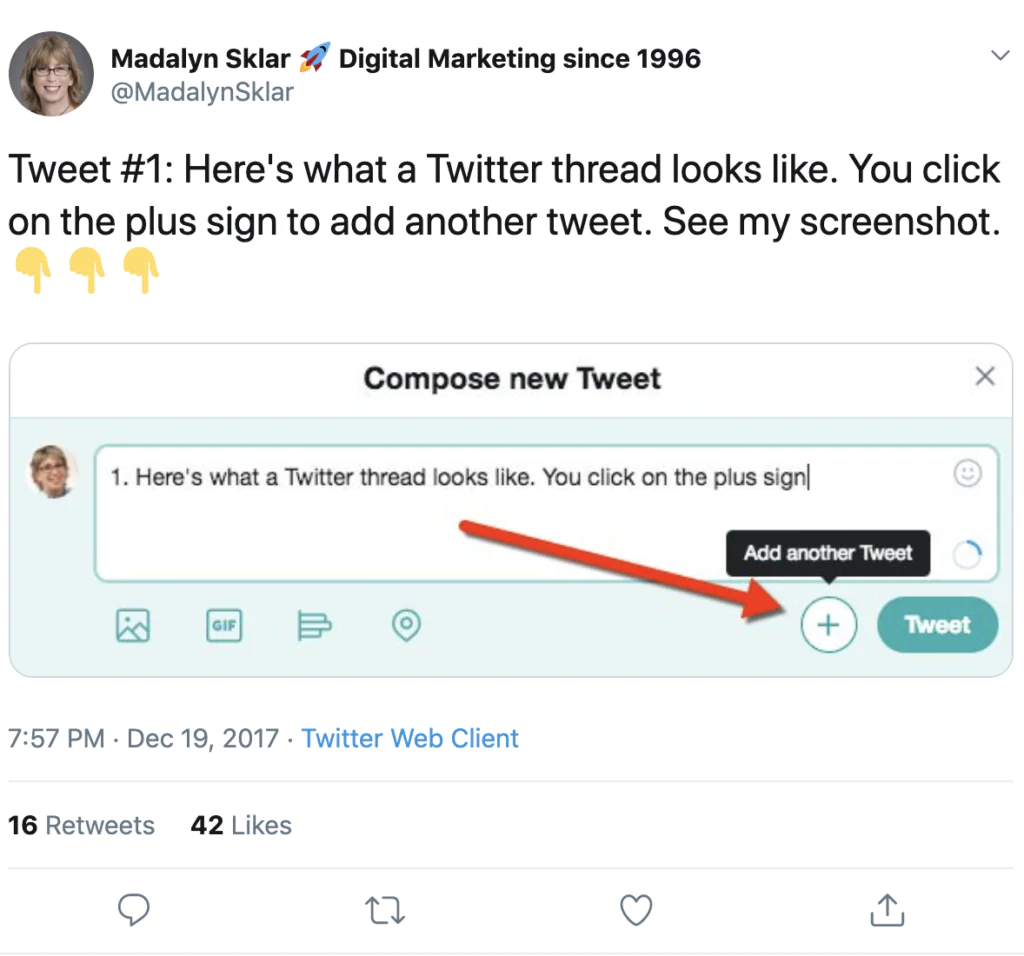This screenshot has height=956, width=1024.
Task: Like the tweet with the heart icon
Action: point(636,909)
